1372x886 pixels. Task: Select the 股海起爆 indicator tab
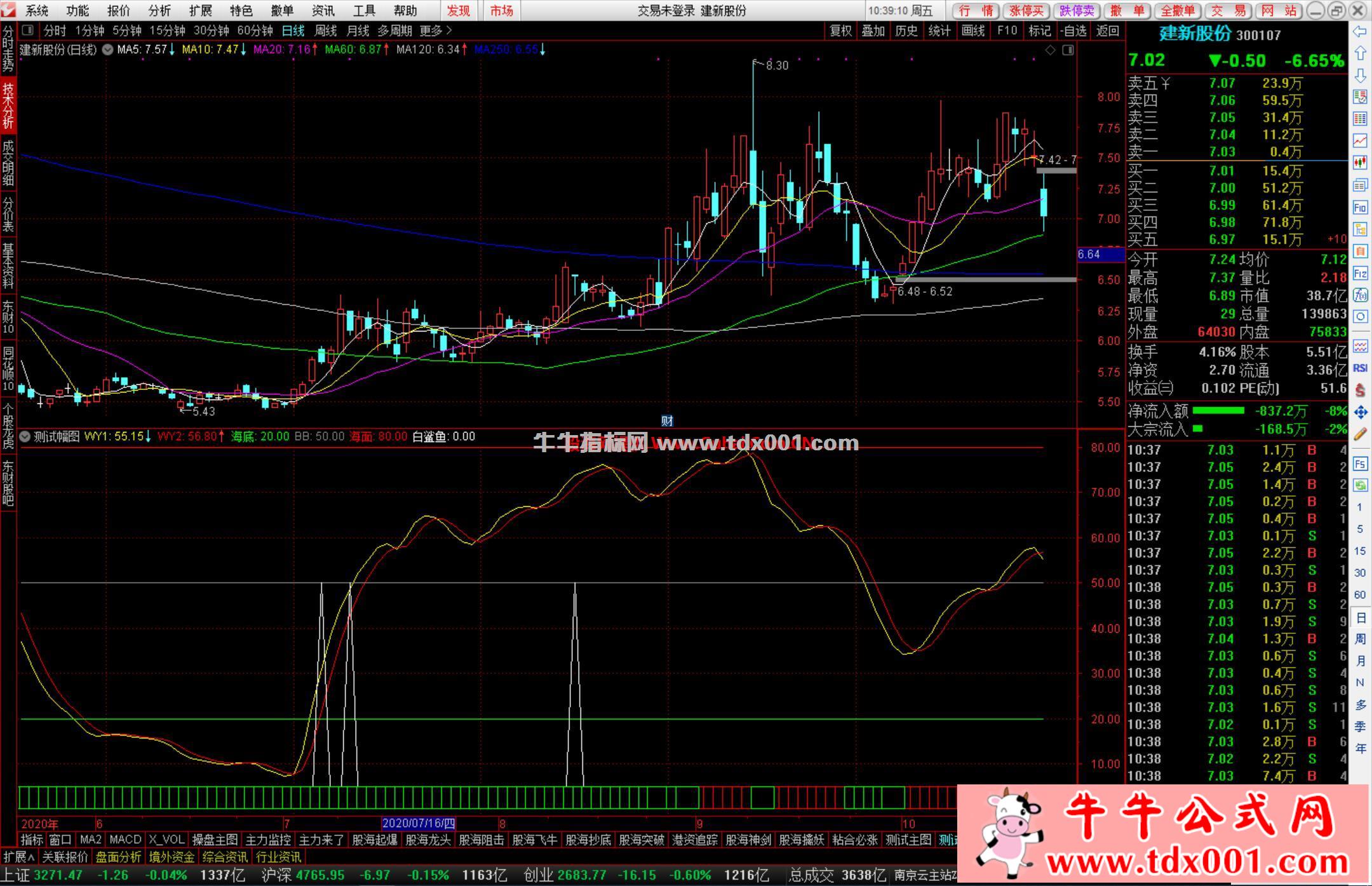pyautogui.click(x=375, y=840)
